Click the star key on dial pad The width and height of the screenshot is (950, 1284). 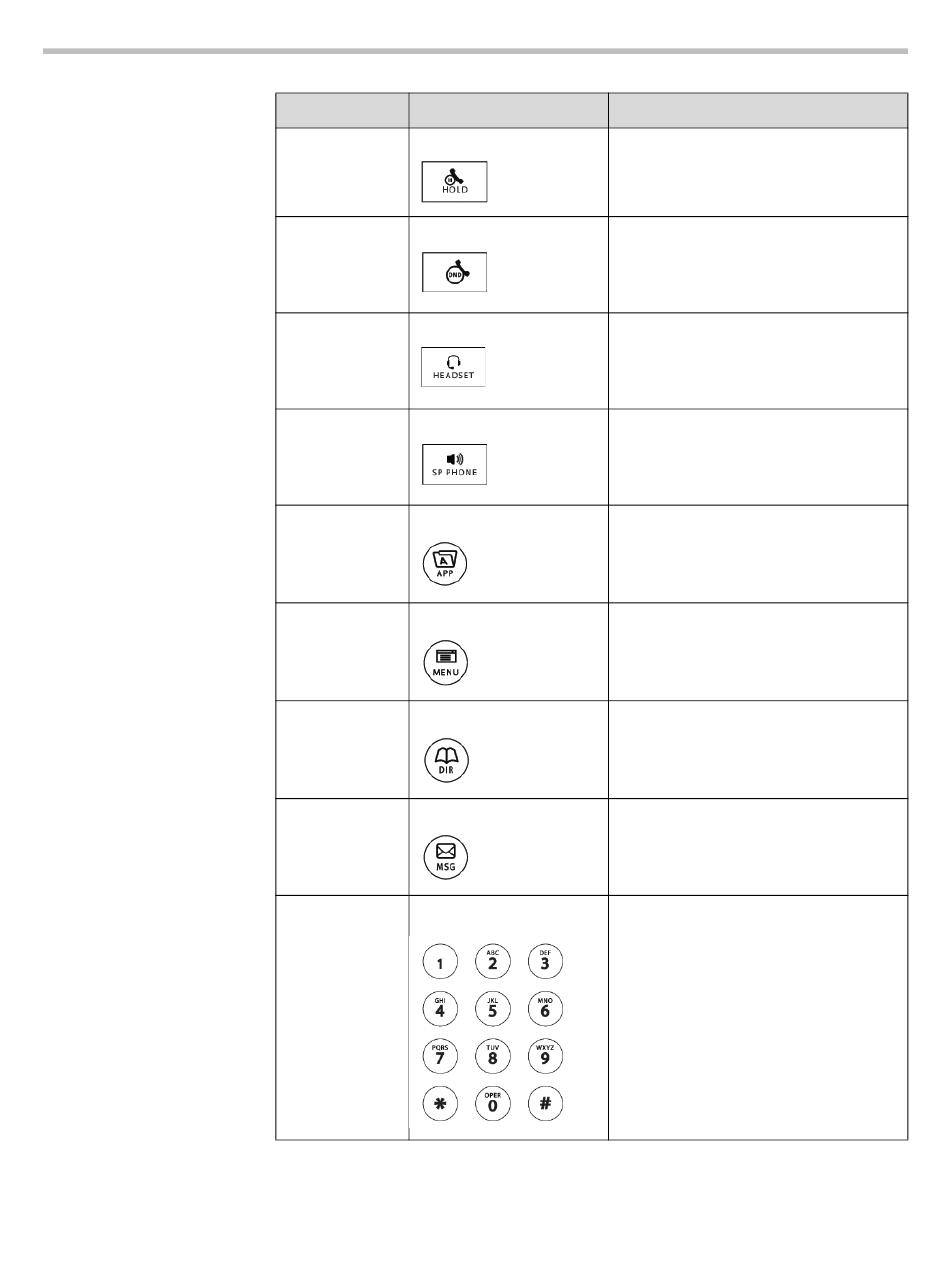439,1103
